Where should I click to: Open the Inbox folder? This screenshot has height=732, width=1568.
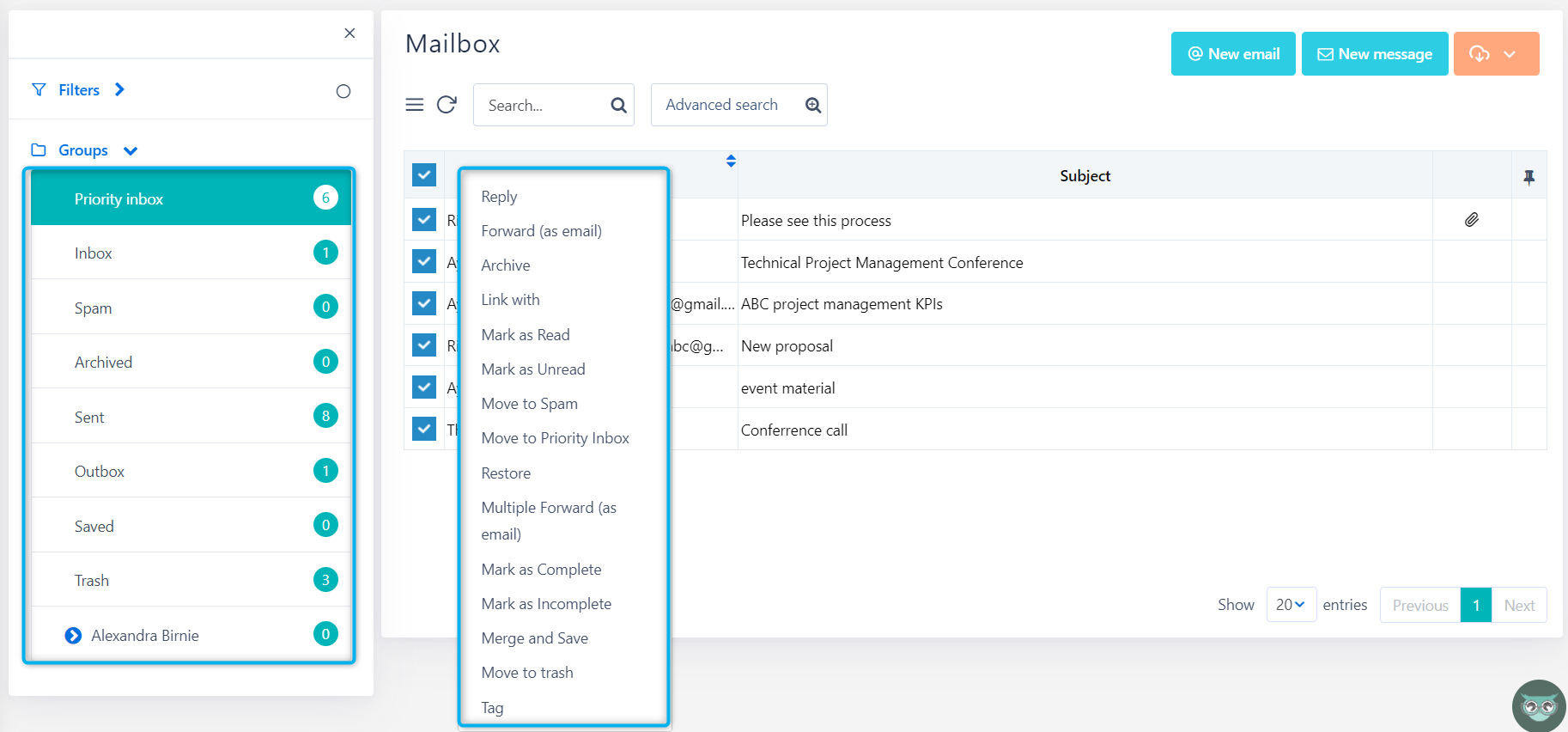coord(191,253)
